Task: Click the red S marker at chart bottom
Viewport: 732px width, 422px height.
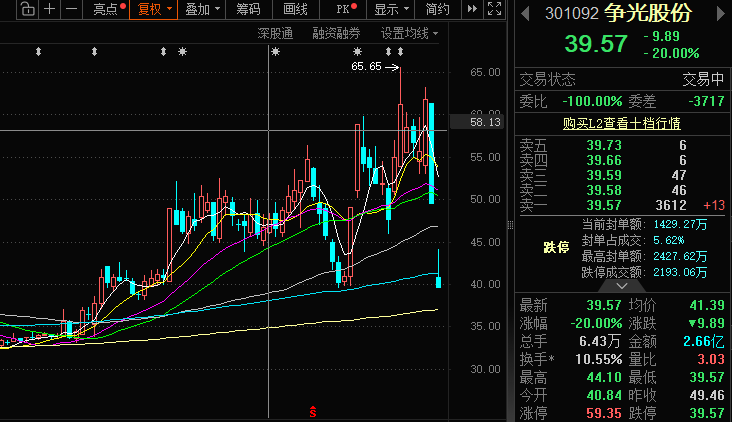Action: coord(313,412)
